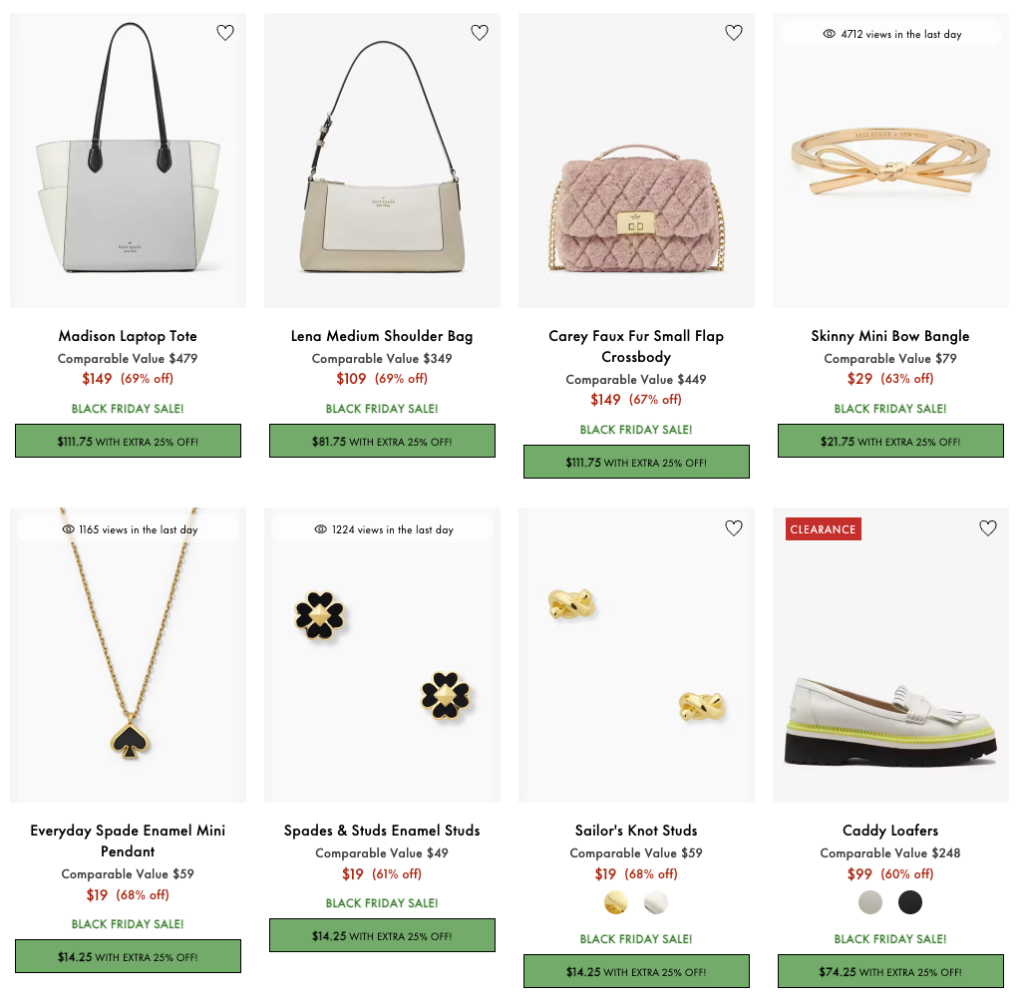Select gold color swatch for Sailor's Knot Studs
Viewport: 1024px width, 1005px height.
[x=616, y=903]
